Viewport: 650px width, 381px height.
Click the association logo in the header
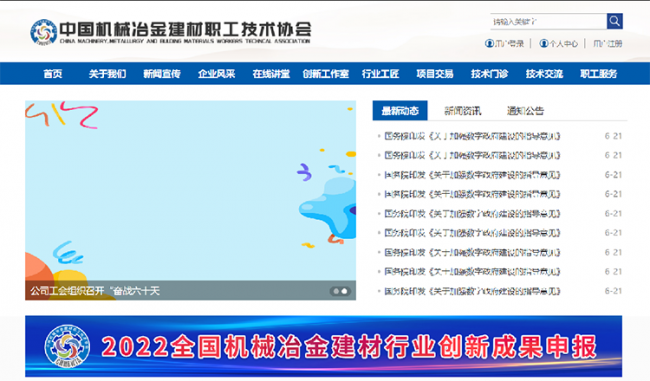pyautogui.click(x=44, y=32)
